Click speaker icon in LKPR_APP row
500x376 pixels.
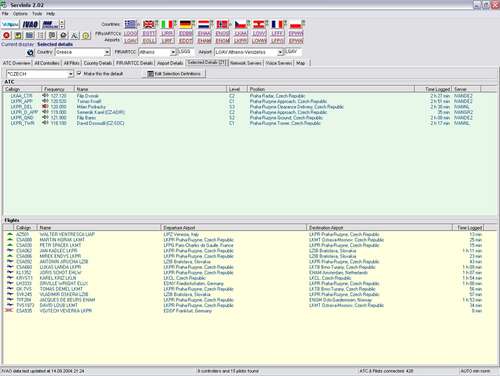tap(45, 101)
